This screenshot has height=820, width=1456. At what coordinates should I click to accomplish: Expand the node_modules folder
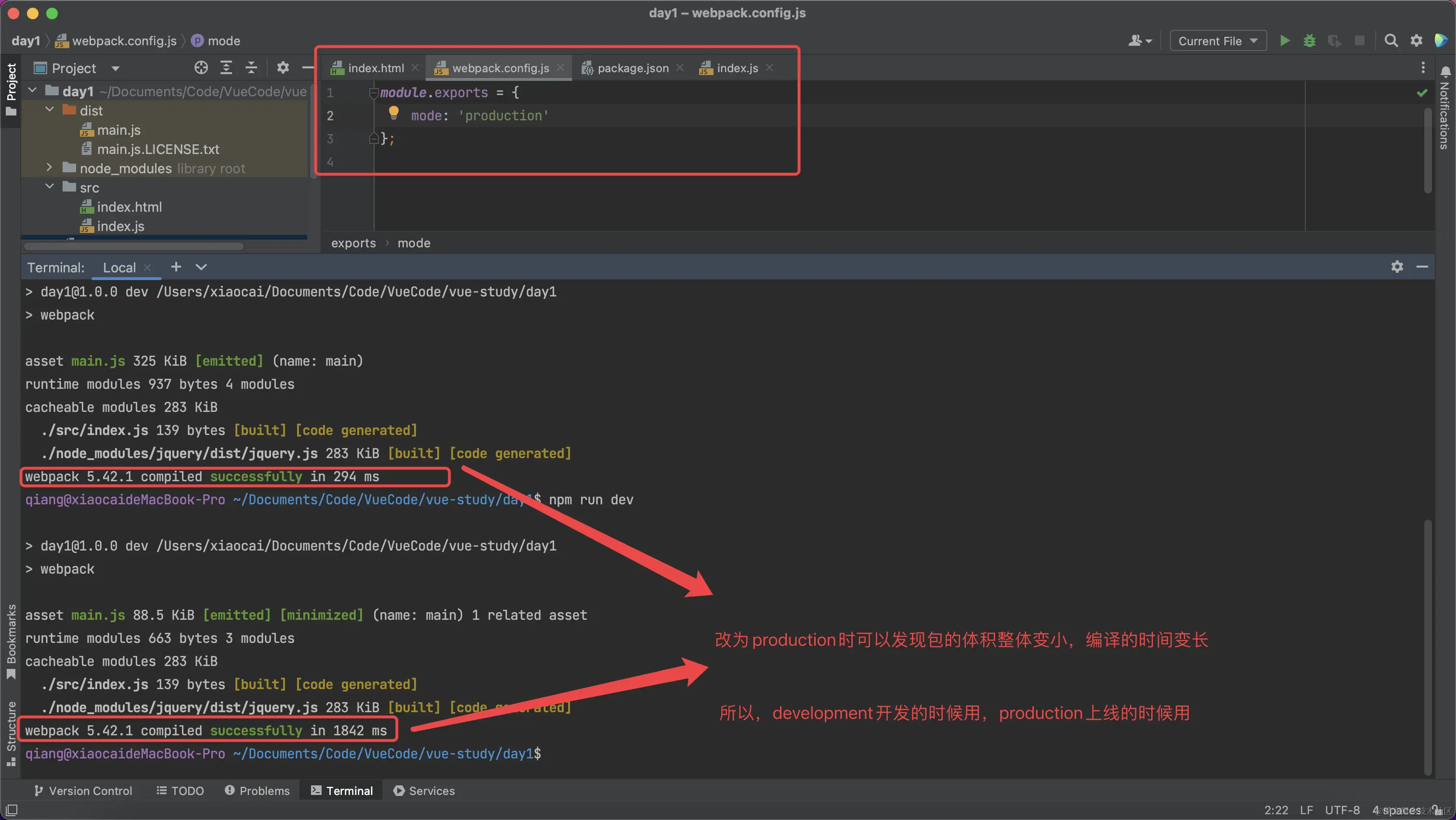point(49,168)
